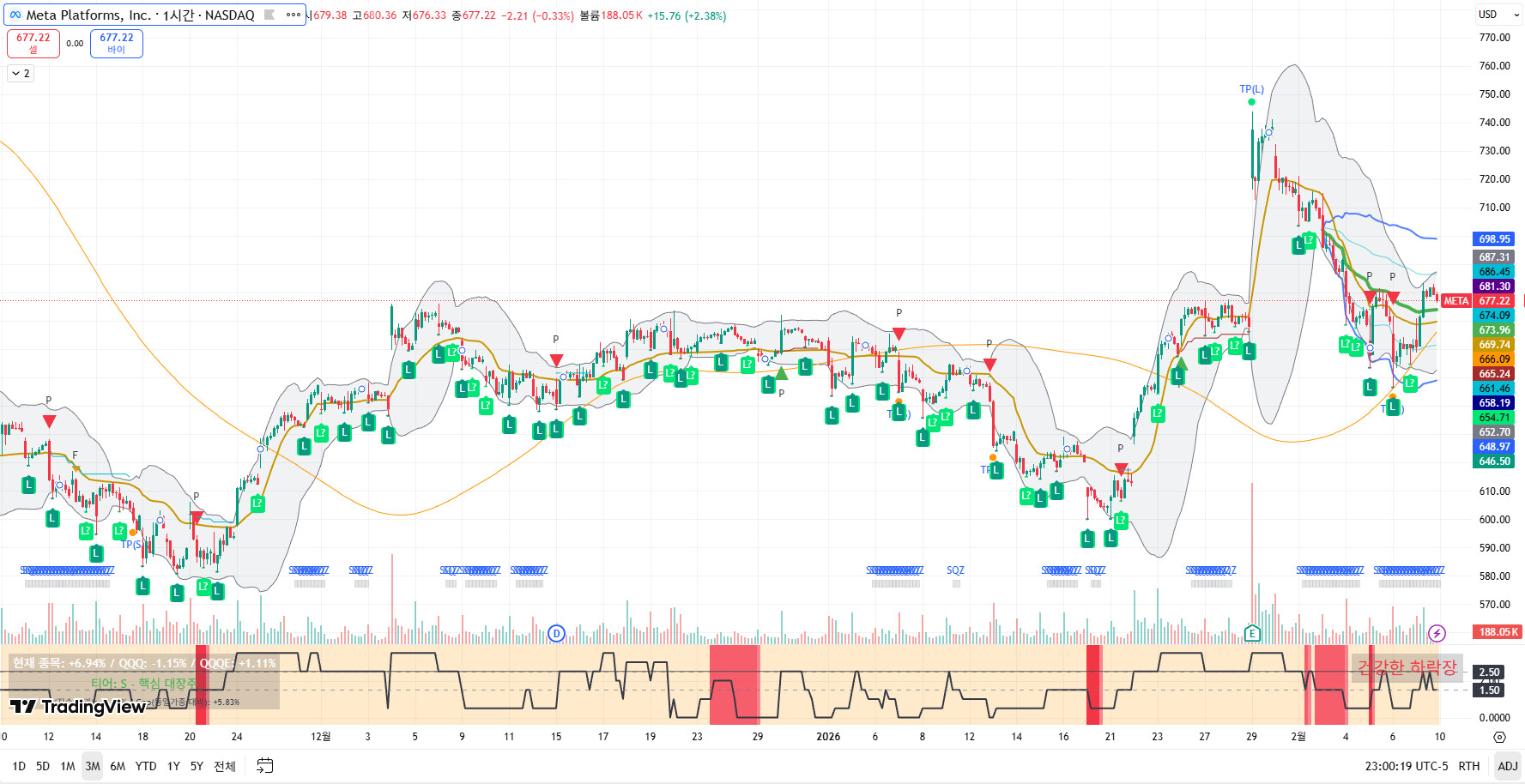Select the 5Y time range
Image resolution: width=1525 pixels, height=784 pixels.
pyautogui.click(x=197, y=766)
